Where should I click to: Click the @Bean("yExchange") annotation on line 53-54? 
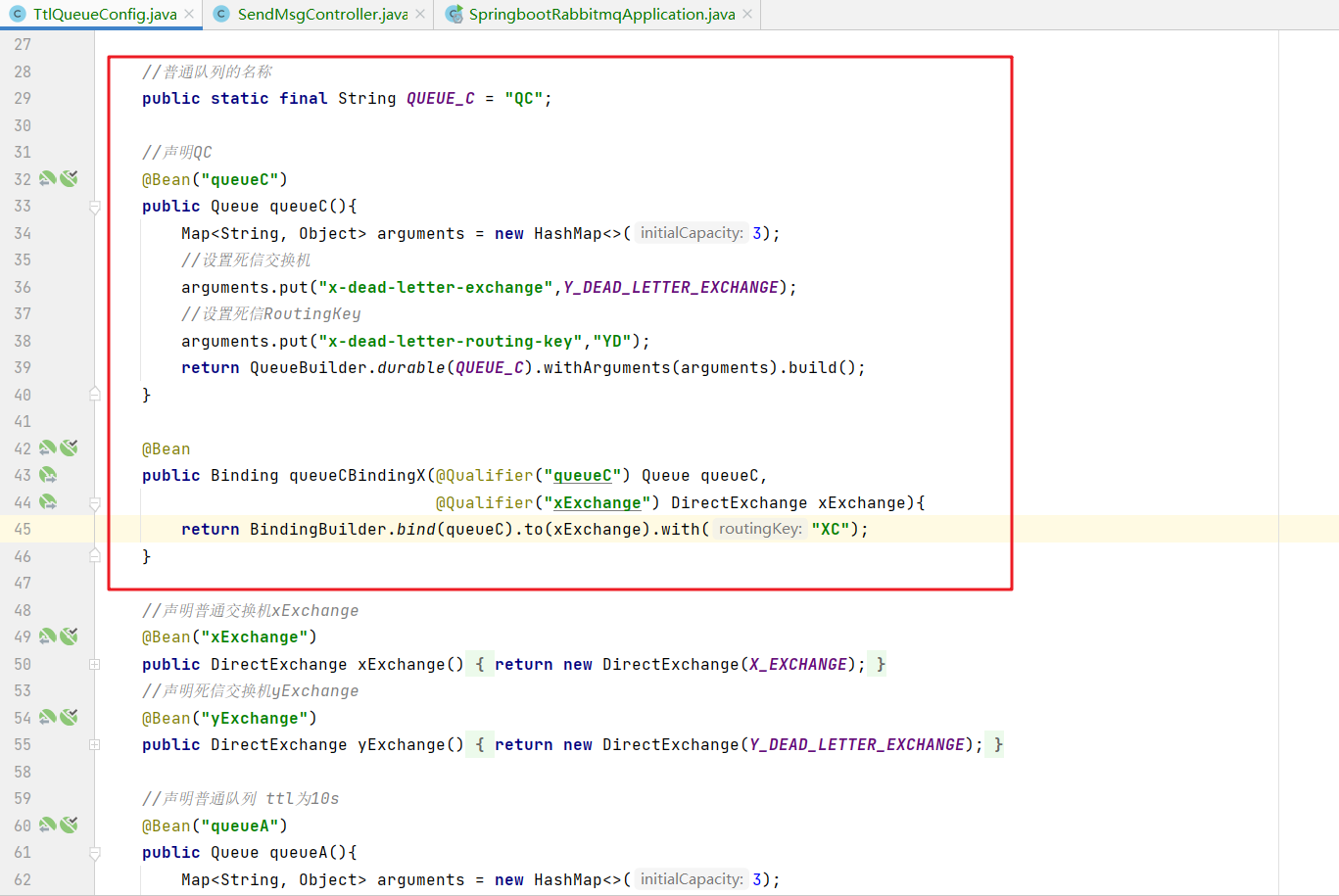coord(230,718)
